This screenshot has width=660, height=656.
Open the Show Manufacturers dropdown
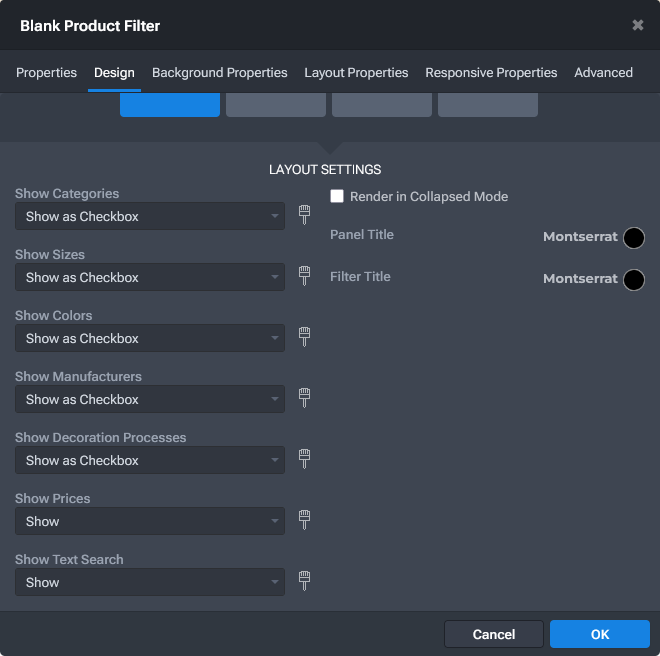tap(150, 399)
